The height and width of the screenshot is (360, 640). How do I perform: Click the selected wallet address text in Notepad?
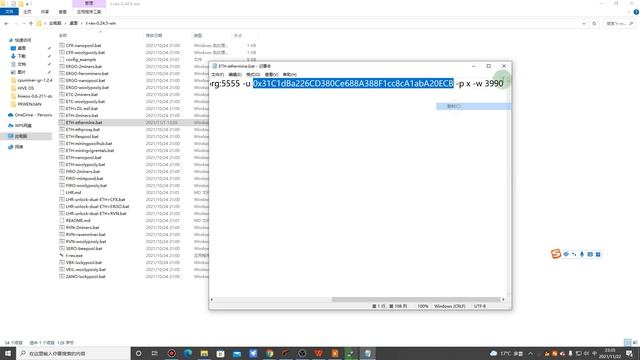(353, 83)
